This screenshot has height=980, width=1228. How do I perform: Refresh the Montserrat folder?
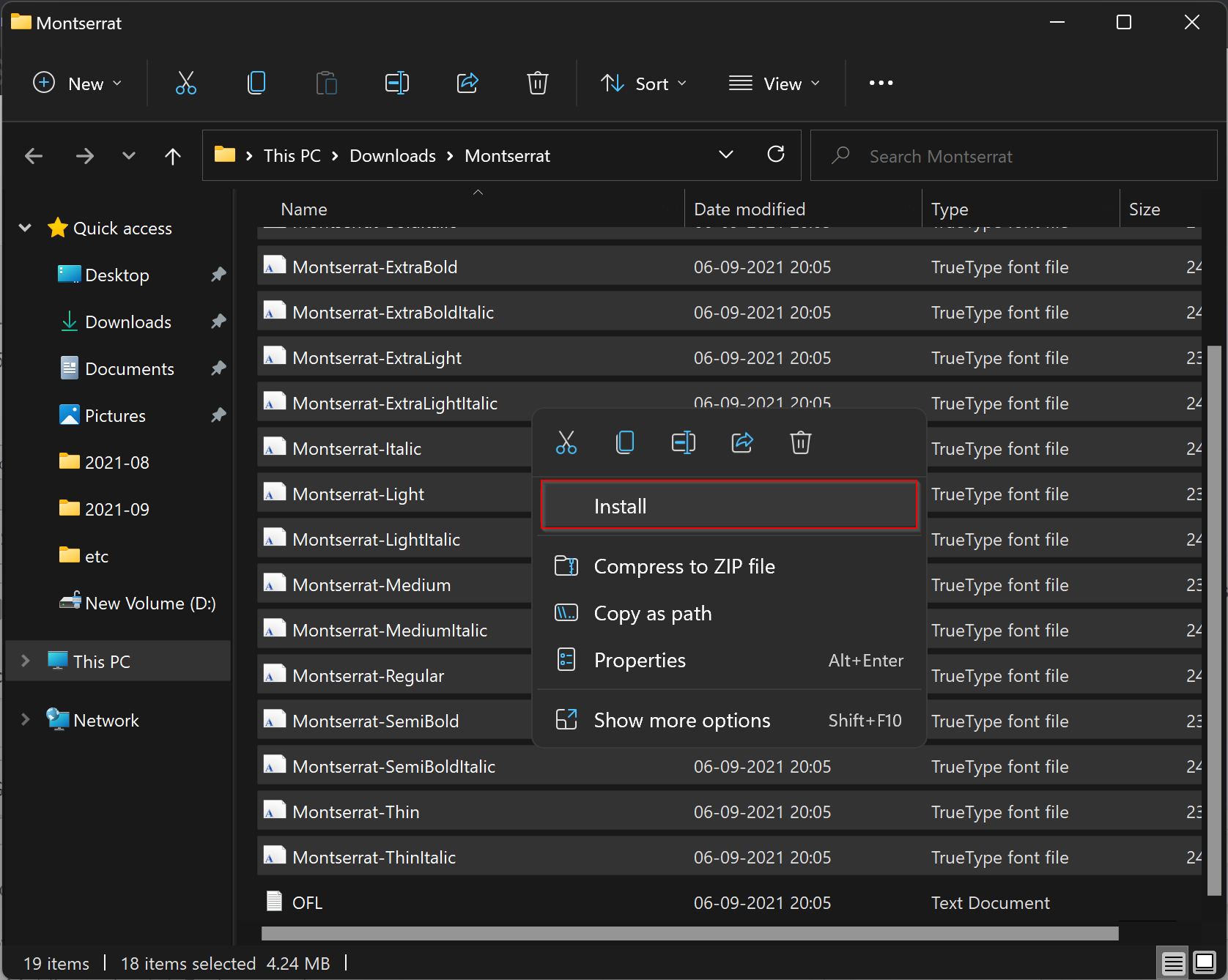pyautogui.click(x=776, y=155)
